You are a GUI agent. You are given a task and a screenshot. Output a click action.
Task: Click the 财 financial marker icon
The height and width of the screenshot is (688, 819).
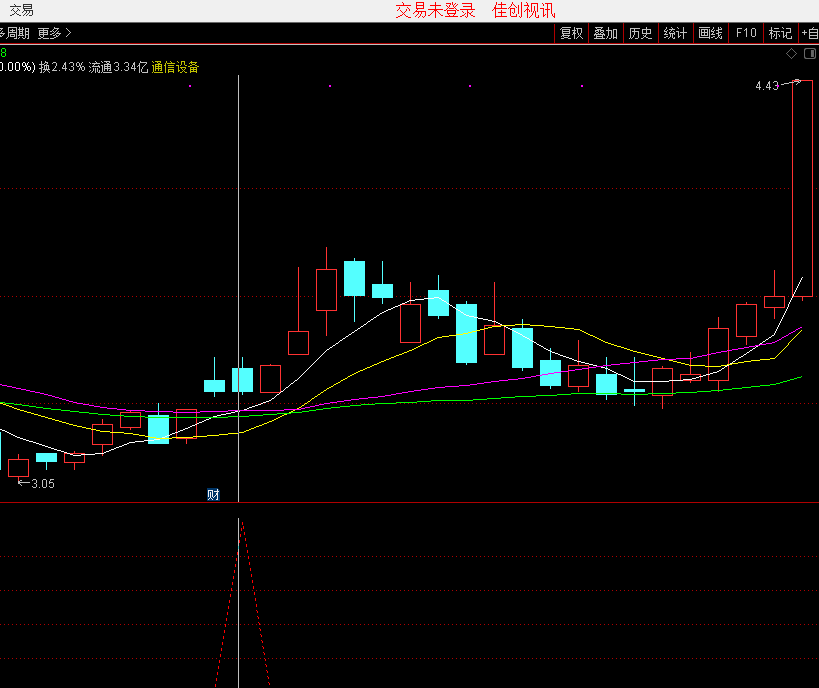[x=213, y=494]
